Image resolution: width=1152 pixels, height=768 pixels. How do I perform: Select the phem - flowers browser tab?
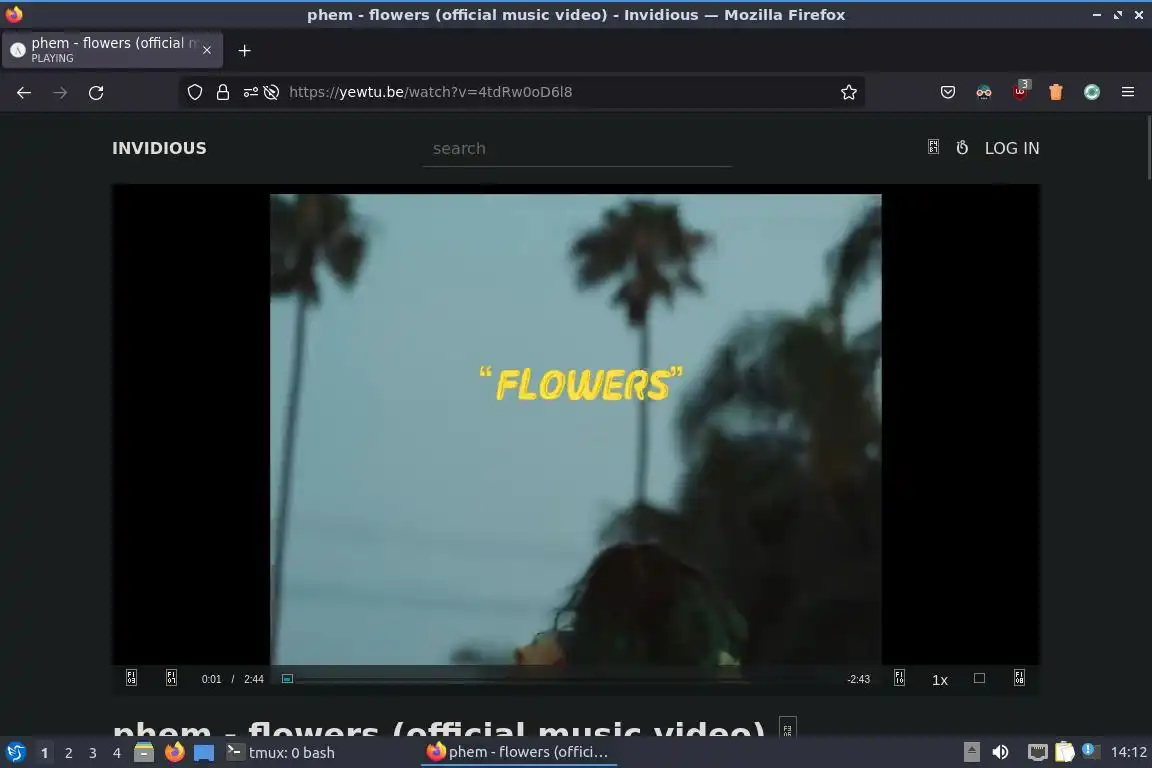pyautogui.click(x=112, y=49)
